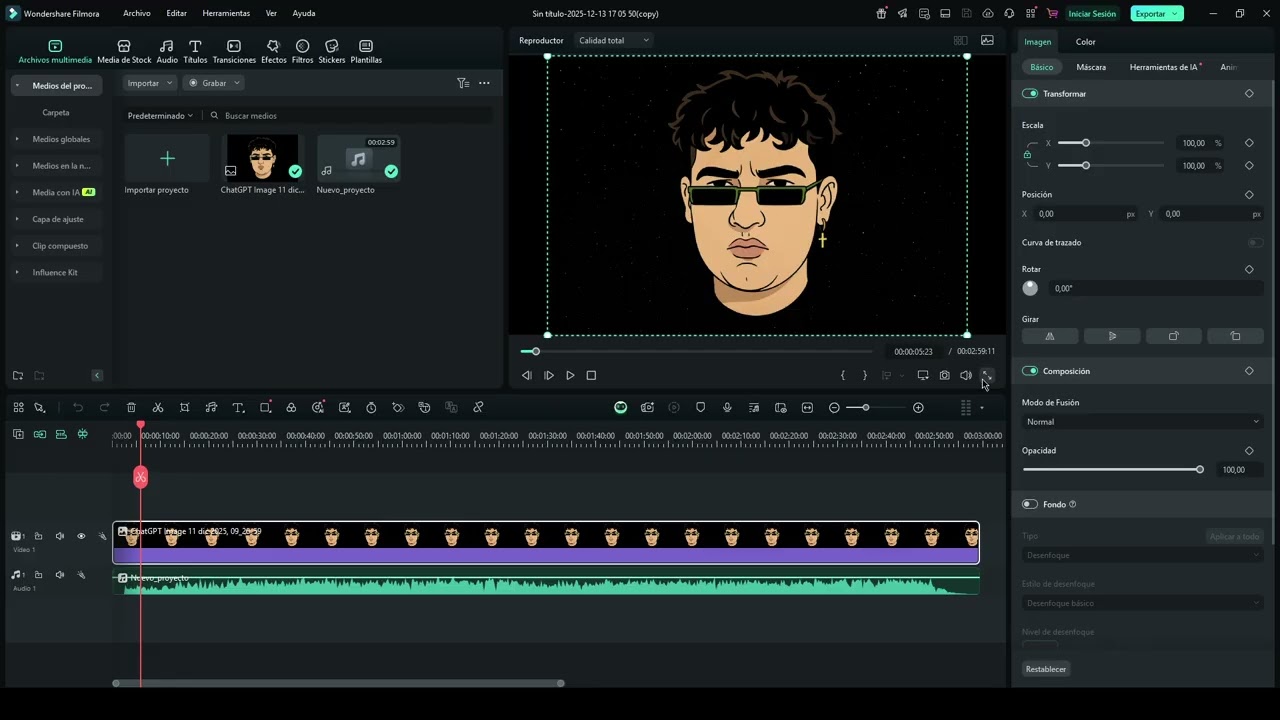Open the Plantillas tab
The image size is (1280, 720).
tap(366, 51)
